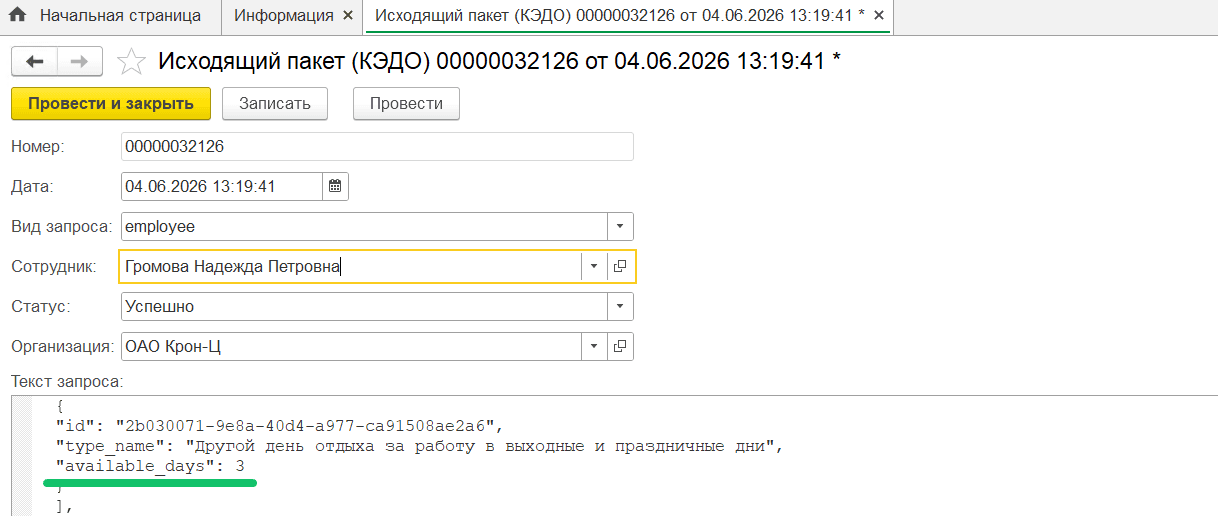Click the document title Исходящий пакет (КЭДО) heading
The width and height of the screenshot is (1218, 516).
tap(499, 61)
